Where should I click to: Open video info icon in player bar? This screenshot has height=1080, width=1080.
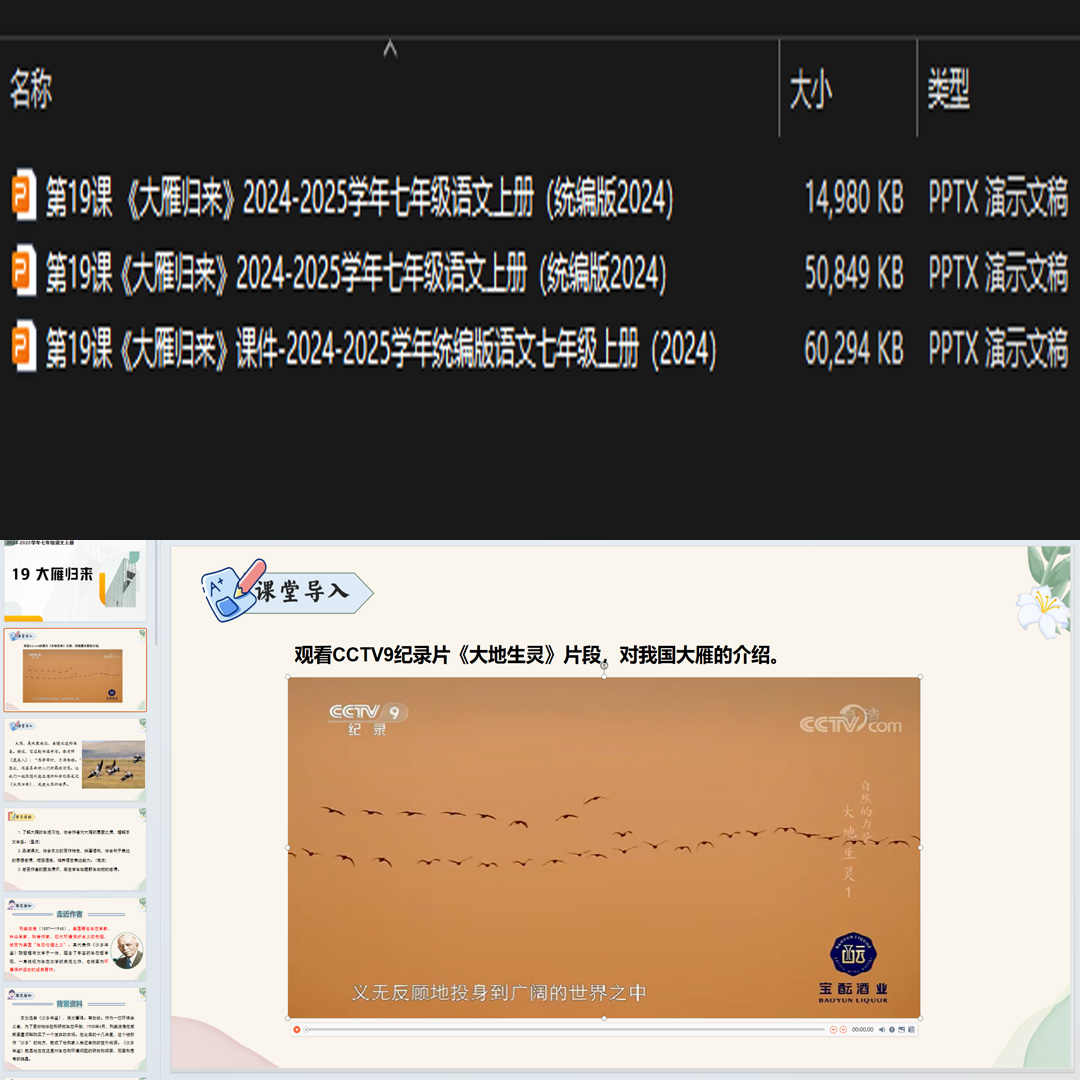[892, 1030]
